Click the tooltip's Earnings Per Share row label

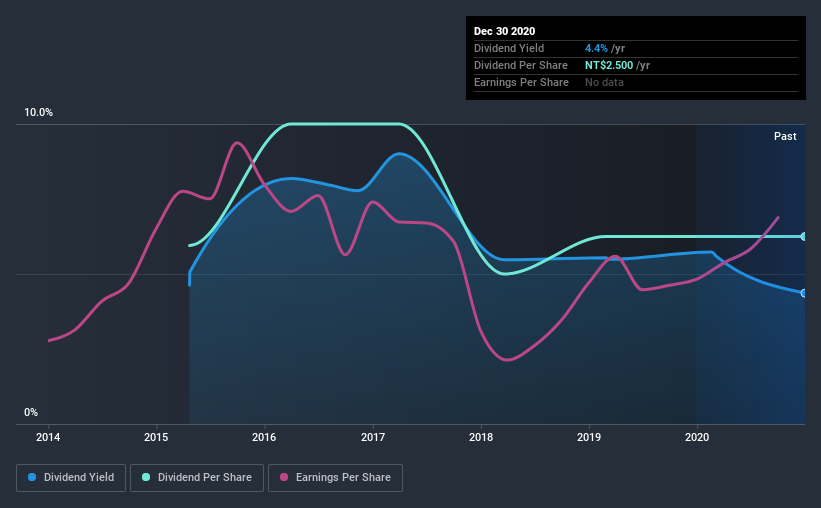(x=521, y=82)
